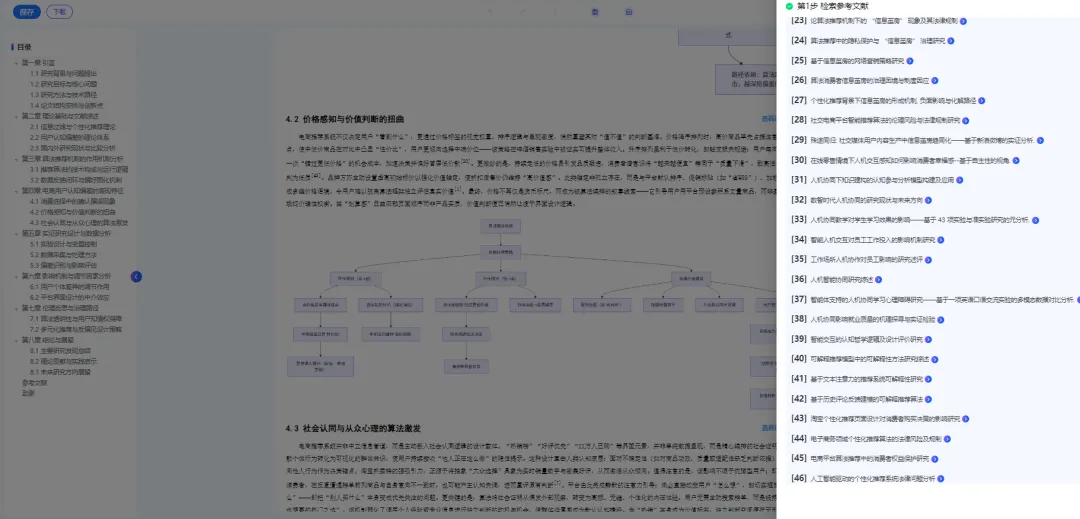Viewport: 1080px width, 519px height.
Task: Jump to section 1.1 in the table of contents
Action: [x=63, y=73]
